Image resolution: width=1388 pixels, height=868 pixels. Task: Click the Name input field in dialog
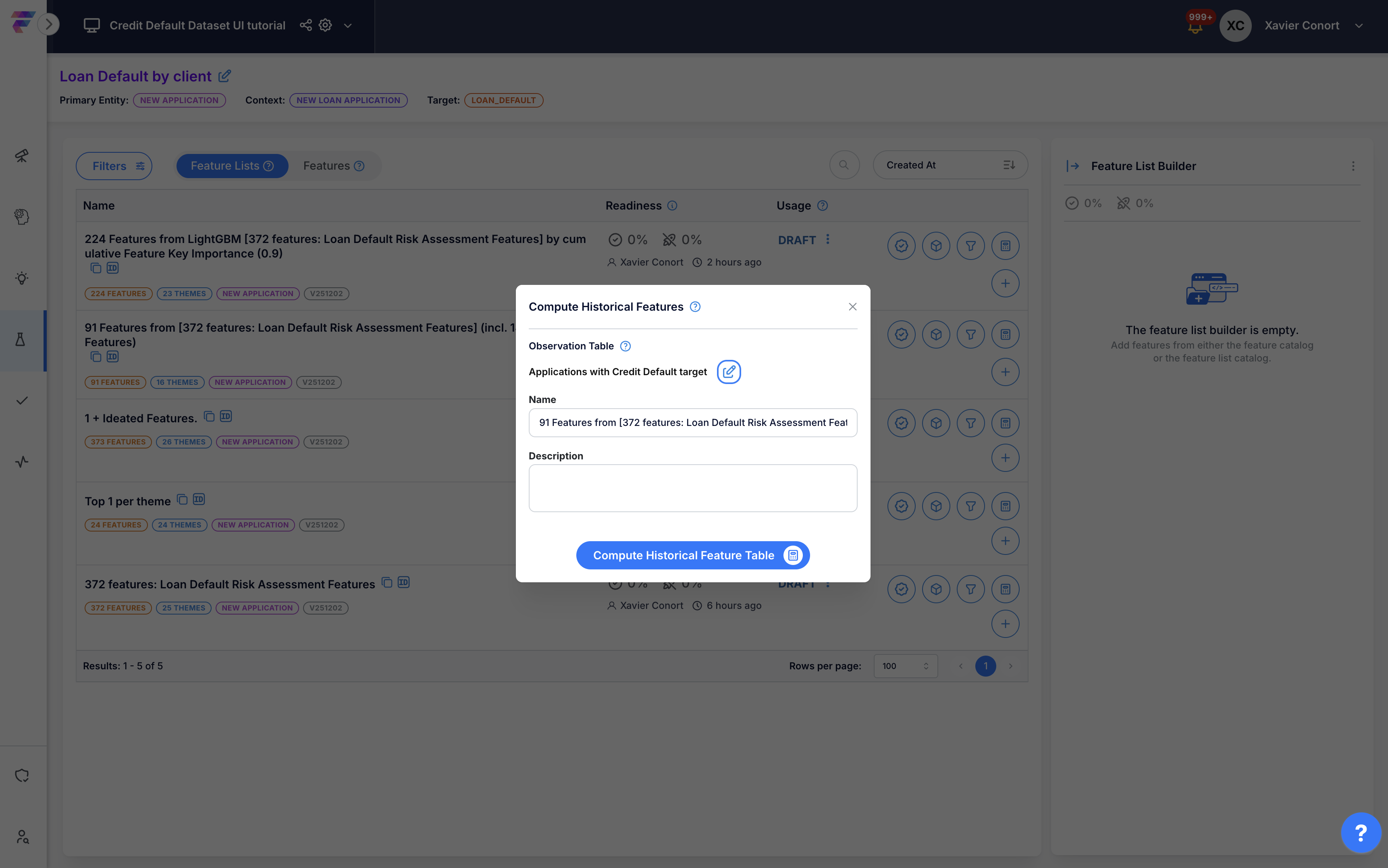pos(692,423)
